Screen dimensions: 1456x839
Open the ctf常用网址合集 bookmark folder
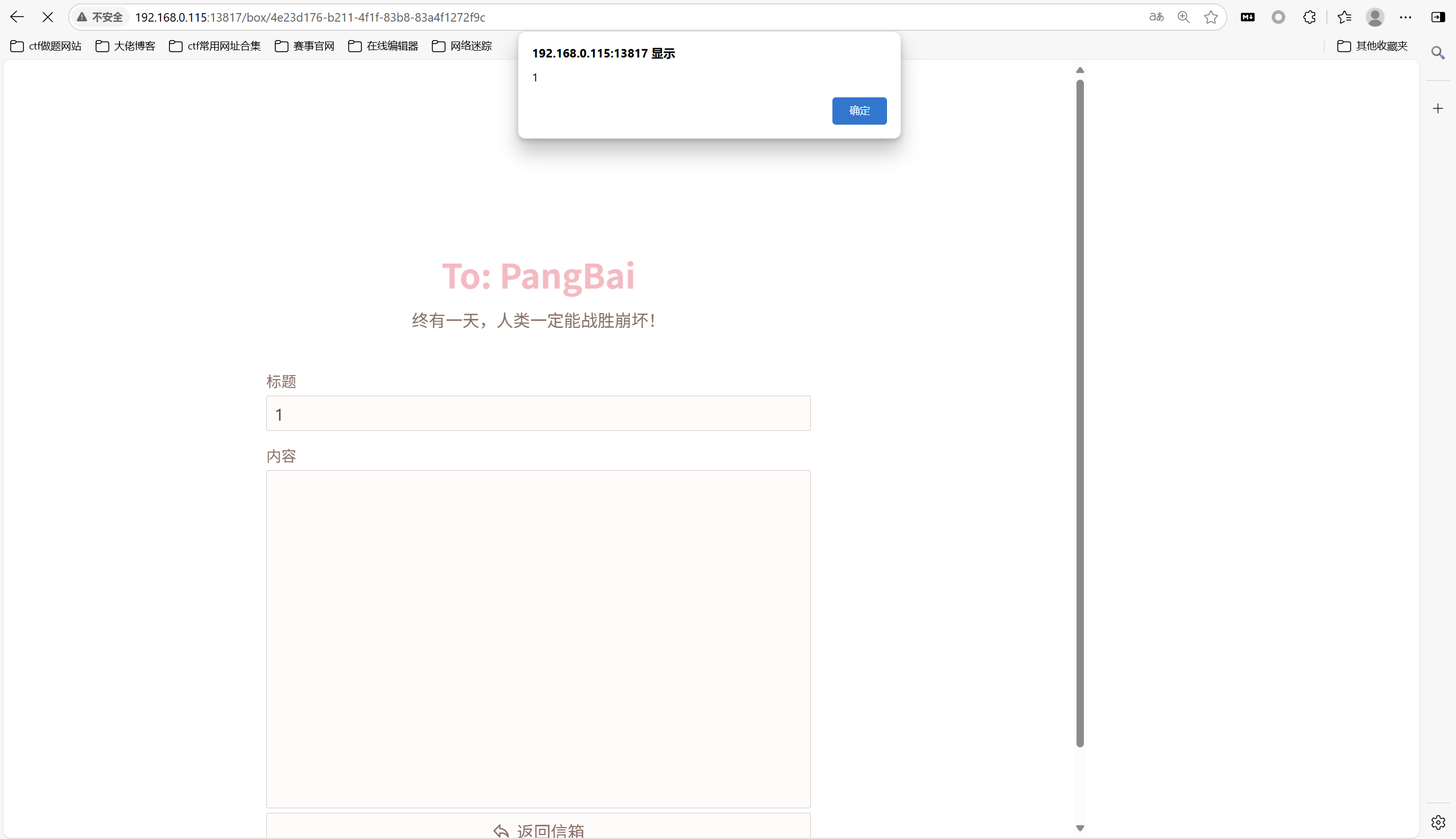click(x=215, y=46)
